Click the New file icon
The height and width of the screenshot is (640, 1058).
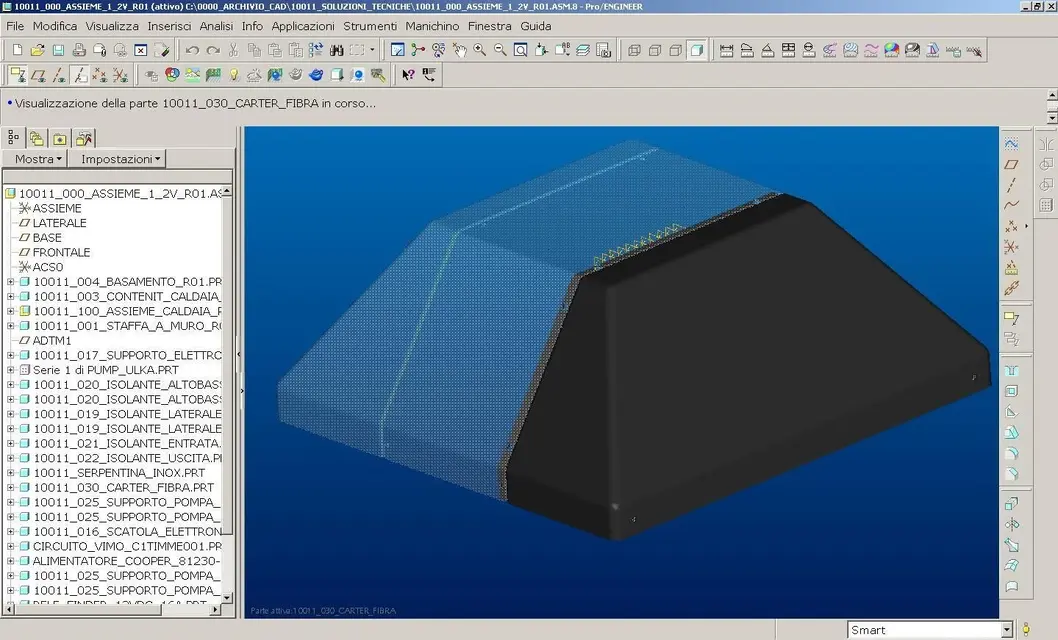[18, 50]
